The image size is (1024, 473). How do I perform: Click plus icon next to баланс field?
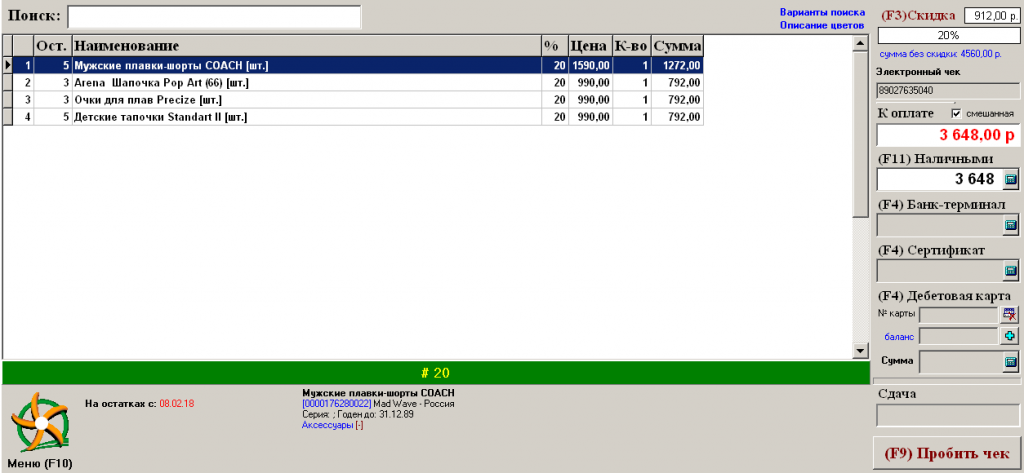[1010, 336]
